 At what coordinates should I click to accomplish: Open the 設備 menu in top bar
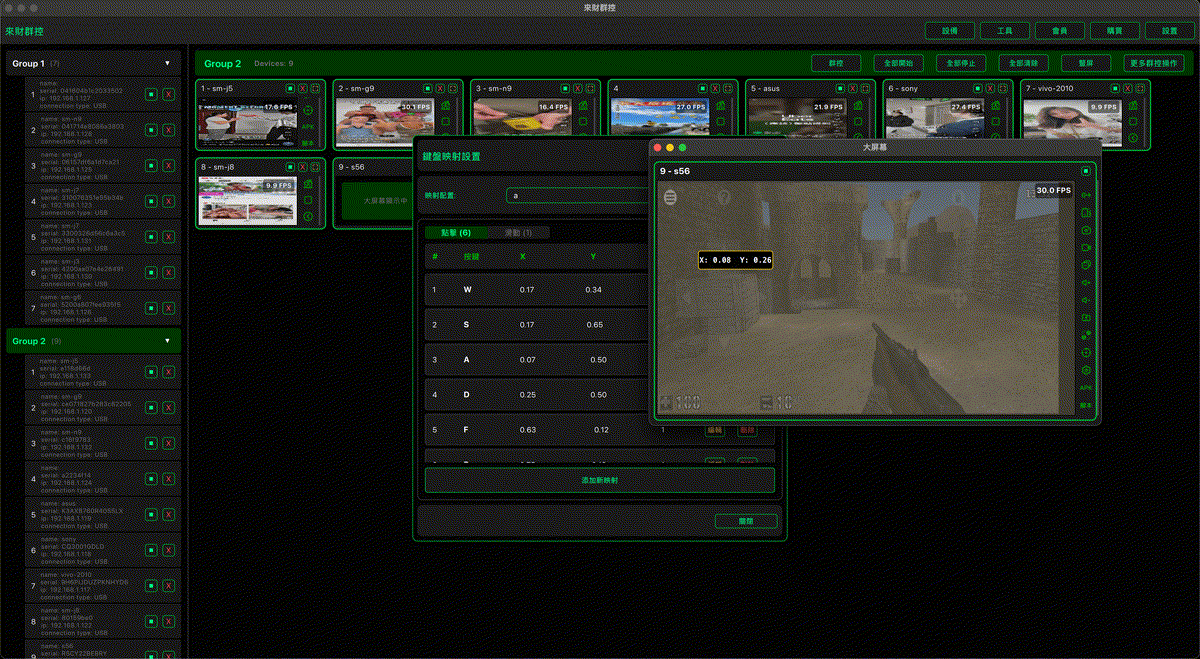click(950, 31)
